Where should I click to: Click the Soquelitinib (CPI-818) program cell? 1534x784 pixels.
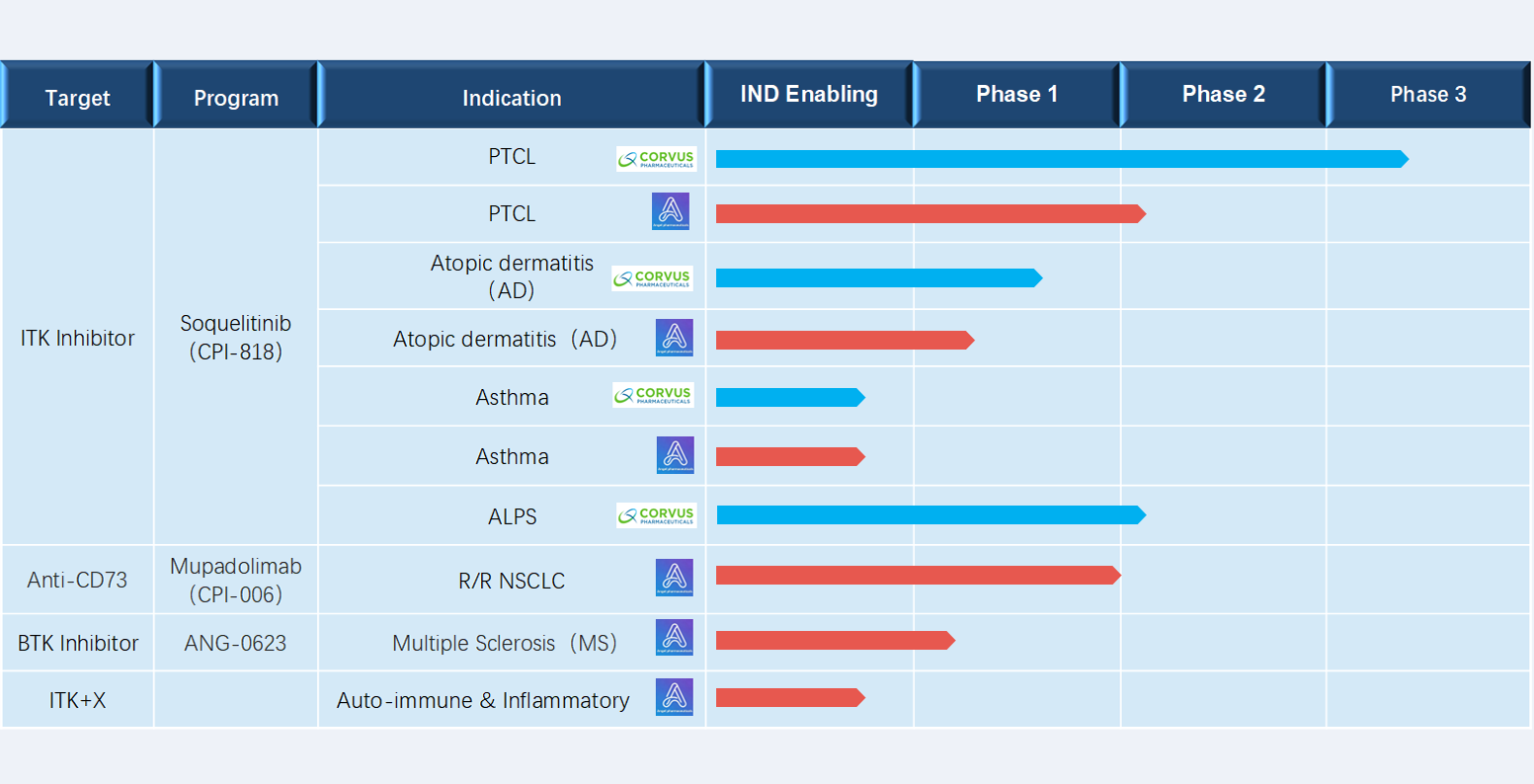pos(236,338)
